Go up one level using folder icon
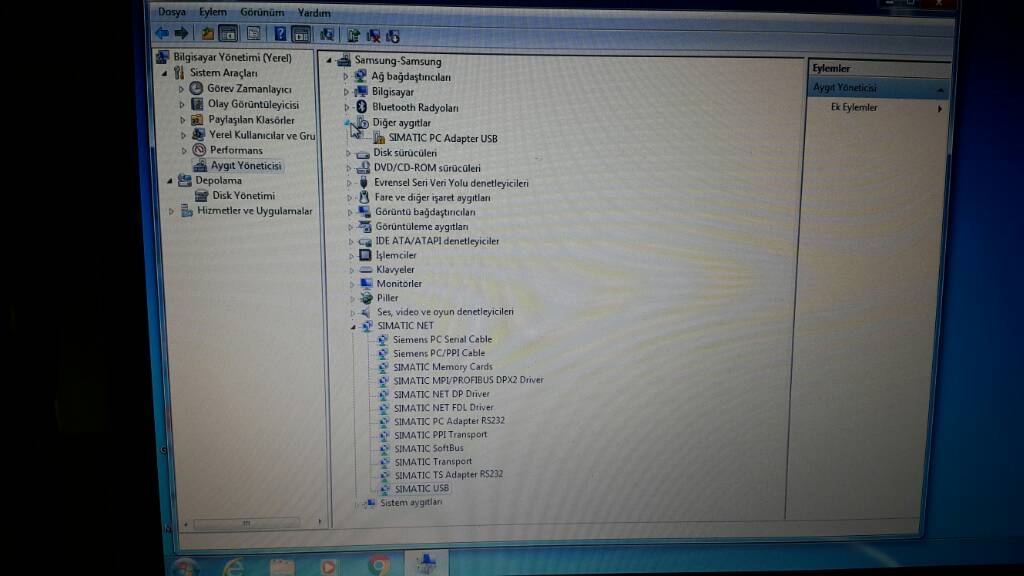Image resolution: width=1024 pixels, height=576 pixels. [x=208, y=34]
